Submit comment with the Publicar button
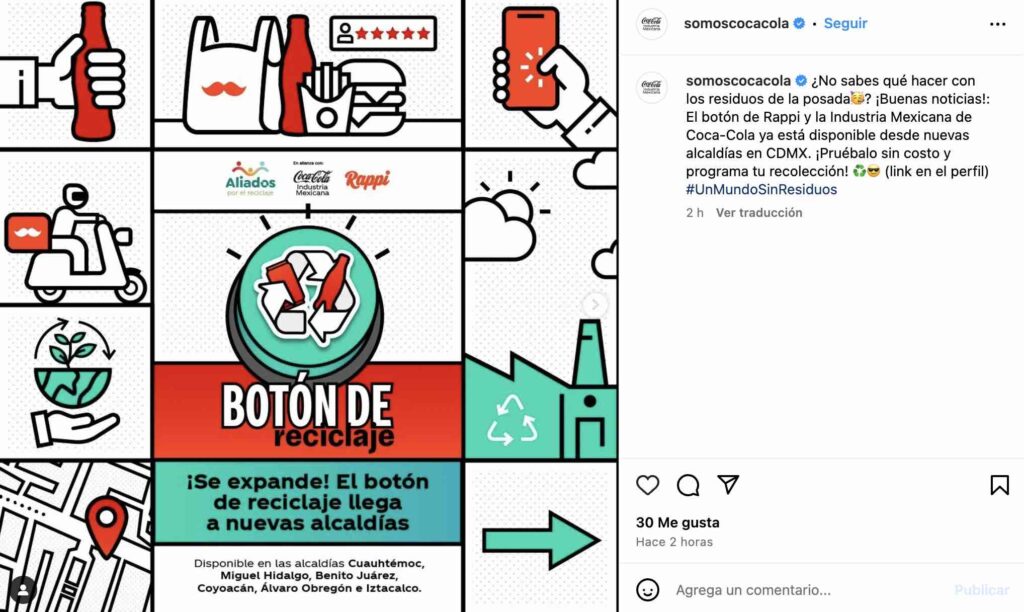Image resolution: width=1024 pixels, height=612 pixels. [x=982, y=590]
